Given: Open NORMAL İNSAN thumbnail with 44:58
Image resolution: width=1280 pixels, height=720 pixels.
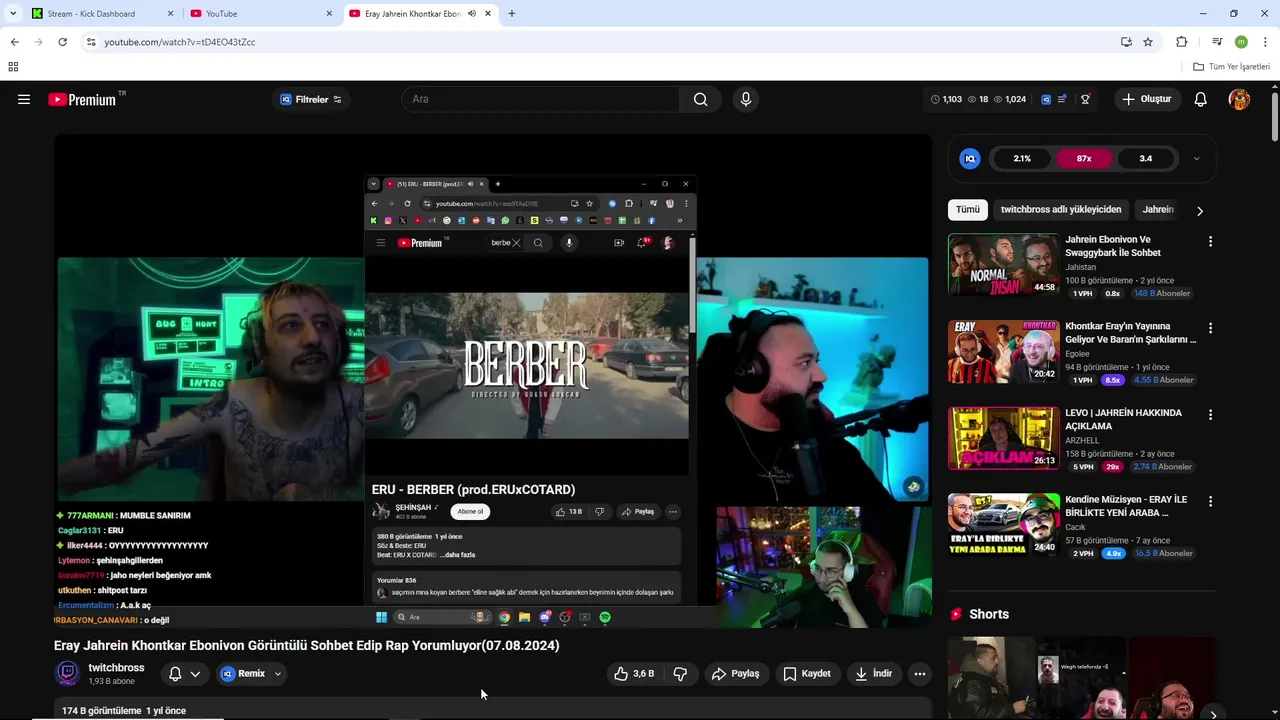Looking at the screenshot, I should [1003, 265].
